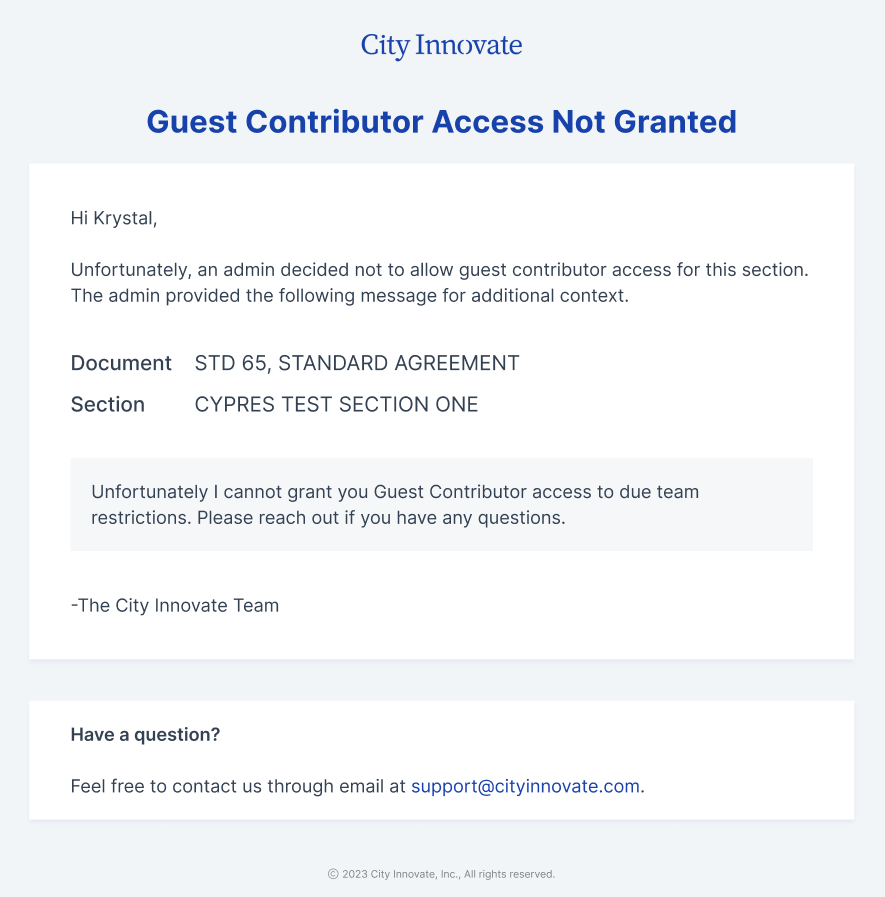This screenshot has width=885, height=897.
Task: Click the Unfortunately I cannot grant message text
Action: pos(395,492)
